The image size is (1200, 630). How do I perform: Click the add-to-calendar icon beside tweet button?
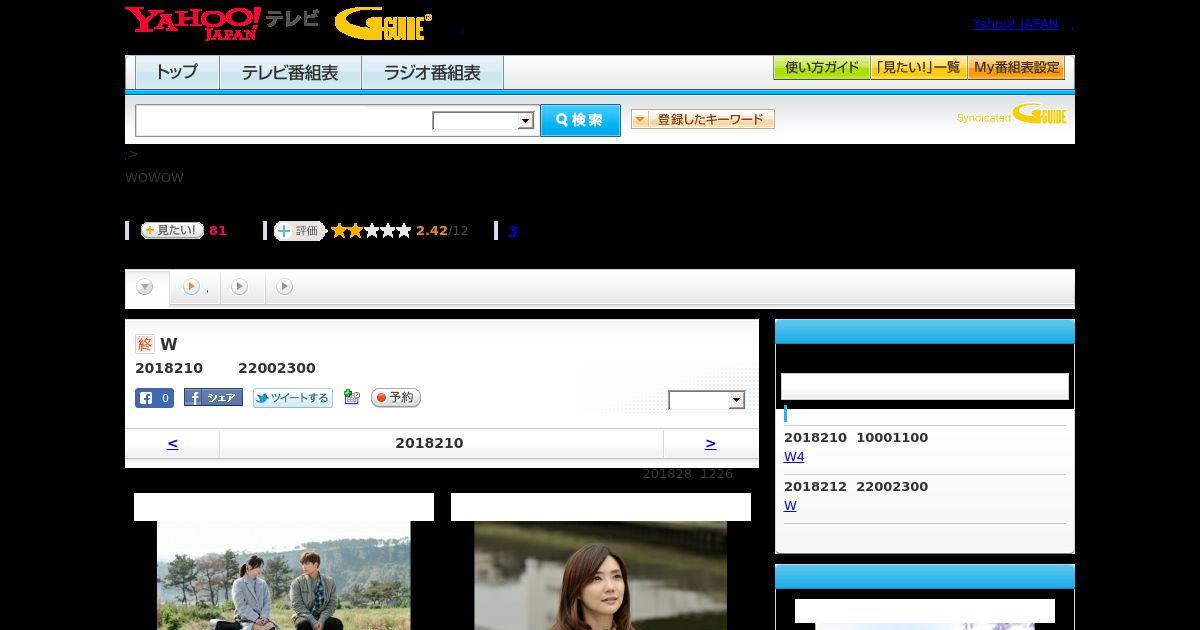click(352, 397)
